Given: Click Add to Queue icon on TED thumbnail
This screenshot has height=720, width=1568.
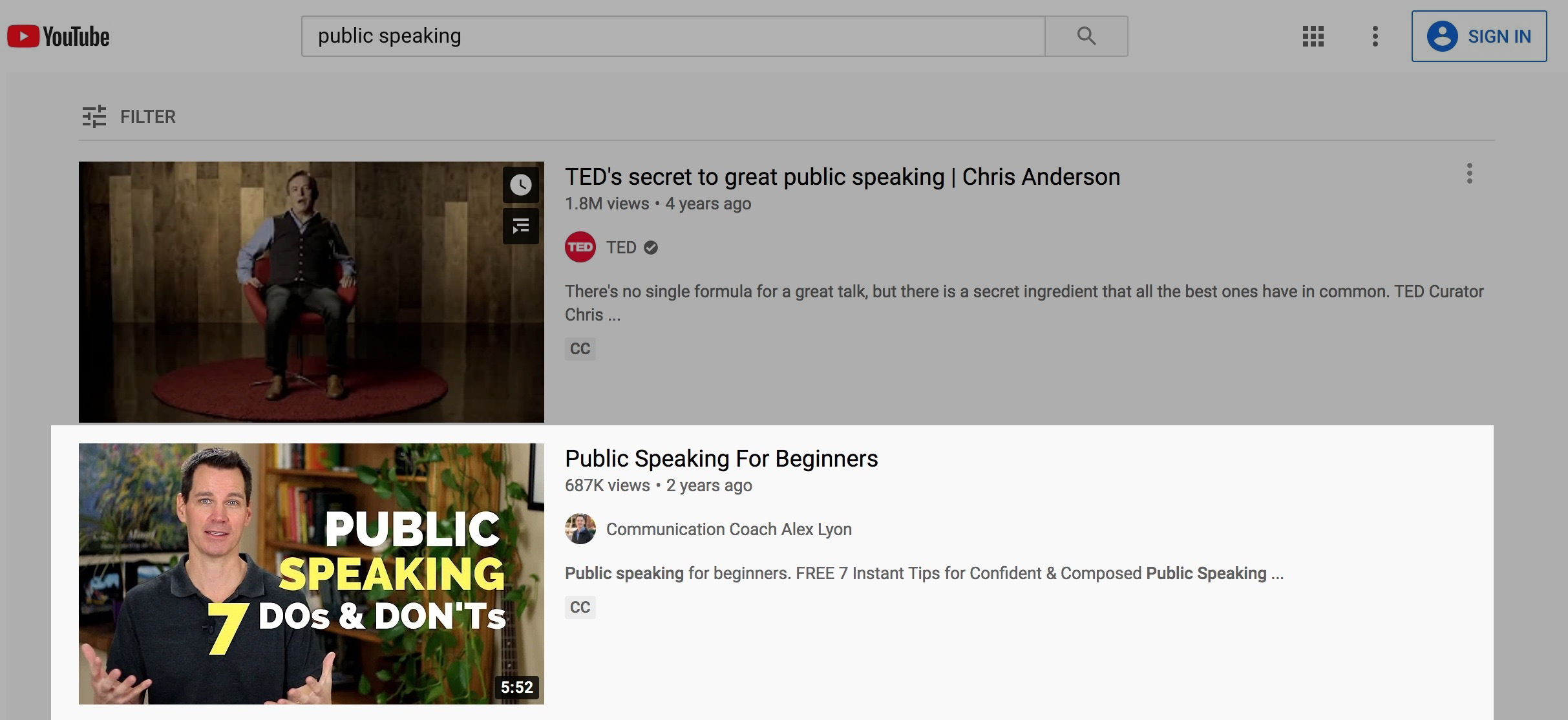Looking at the screenshot, I should (520, 226).
